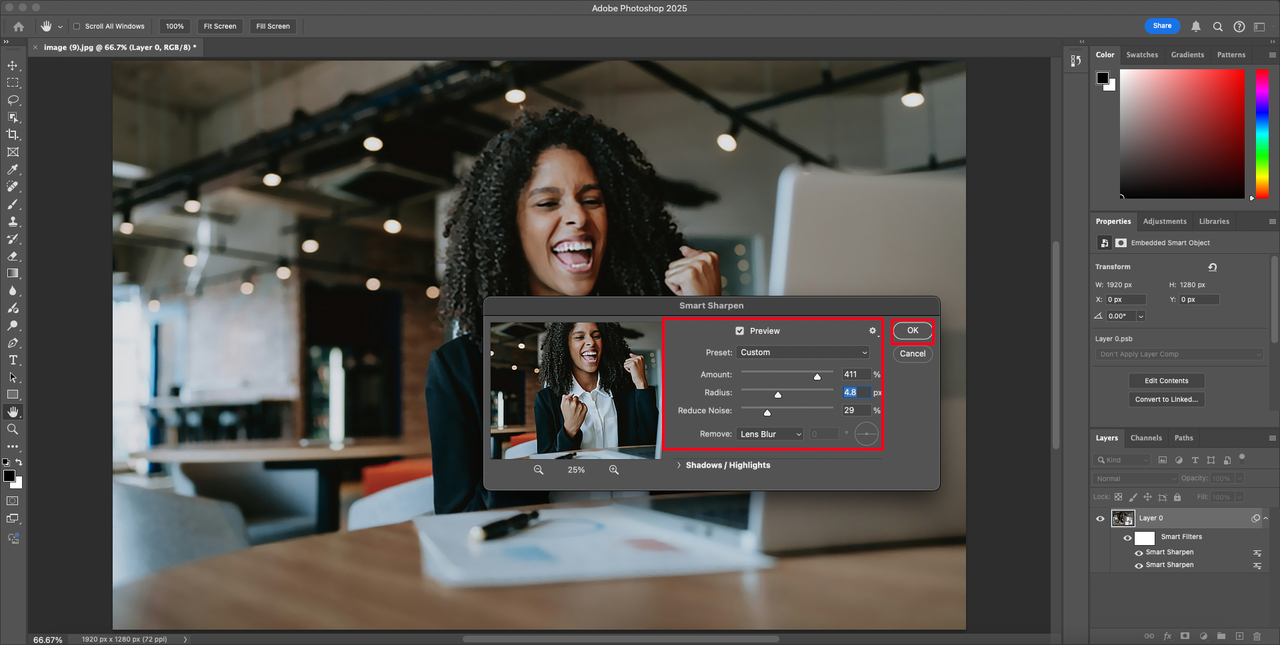Collapse Layer 0 smart filter list arrow
Image resolution: width=1280 pixels, height=645 pixels.
tap(1267, 518)
